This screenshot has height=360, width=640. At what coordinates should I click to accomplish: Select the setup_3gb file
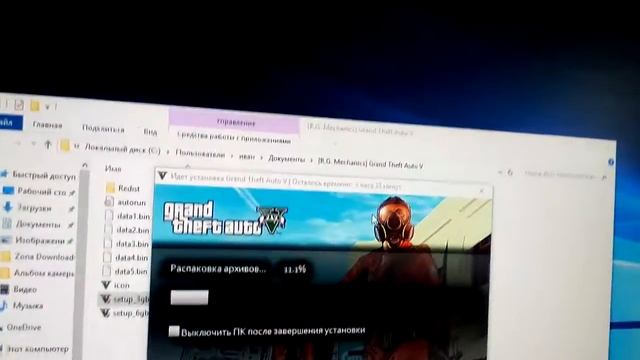(x=131, y=300)
